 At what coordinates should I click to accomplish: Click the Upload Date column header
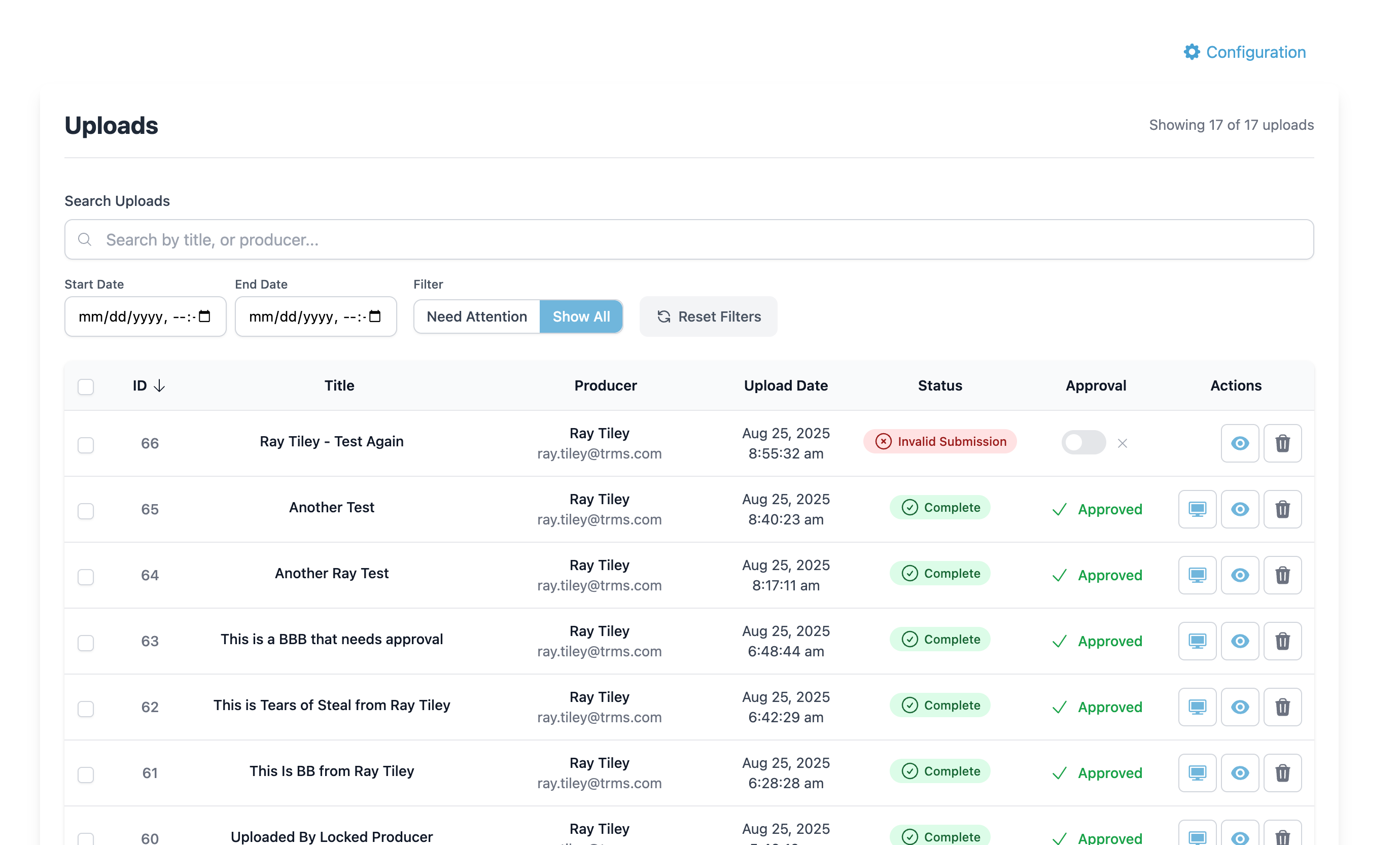coord(786,386)
